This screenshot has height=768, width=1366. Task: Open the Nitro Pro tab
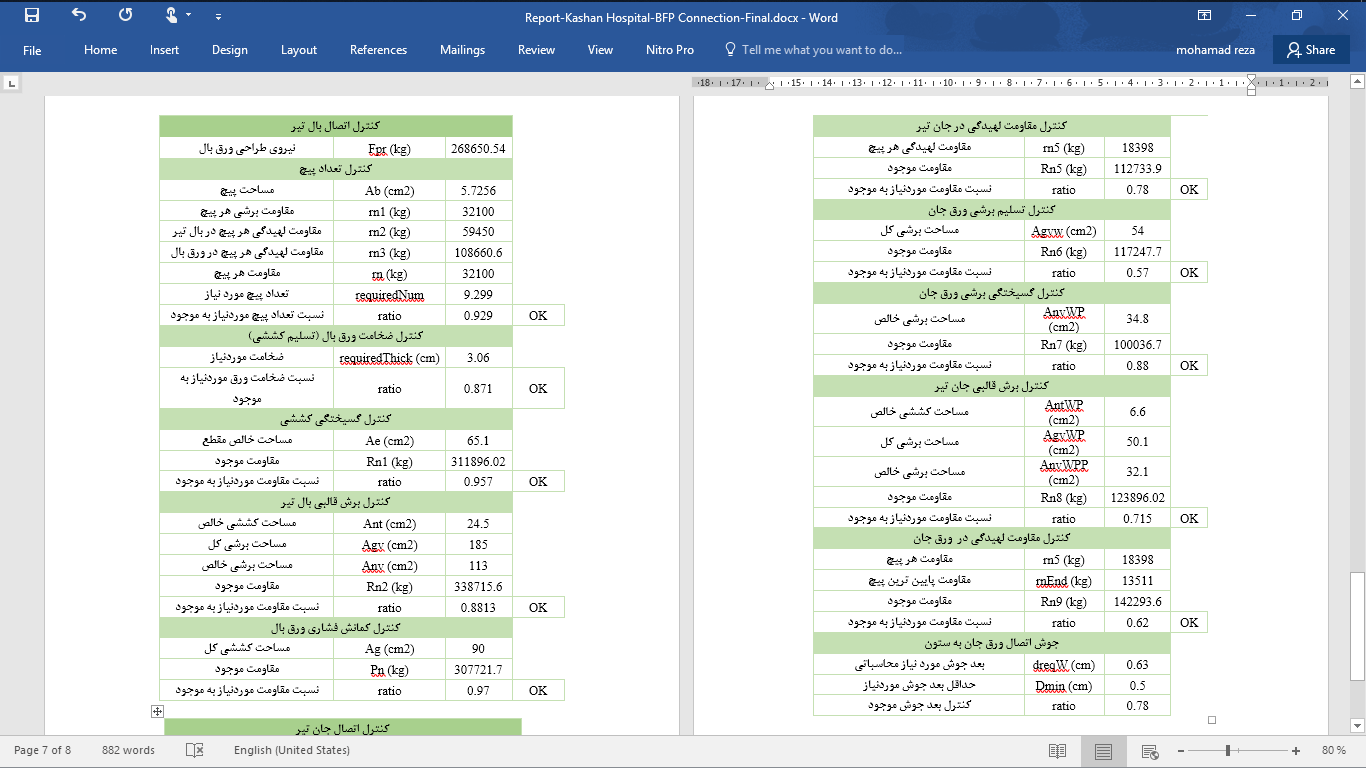(669, 50)
